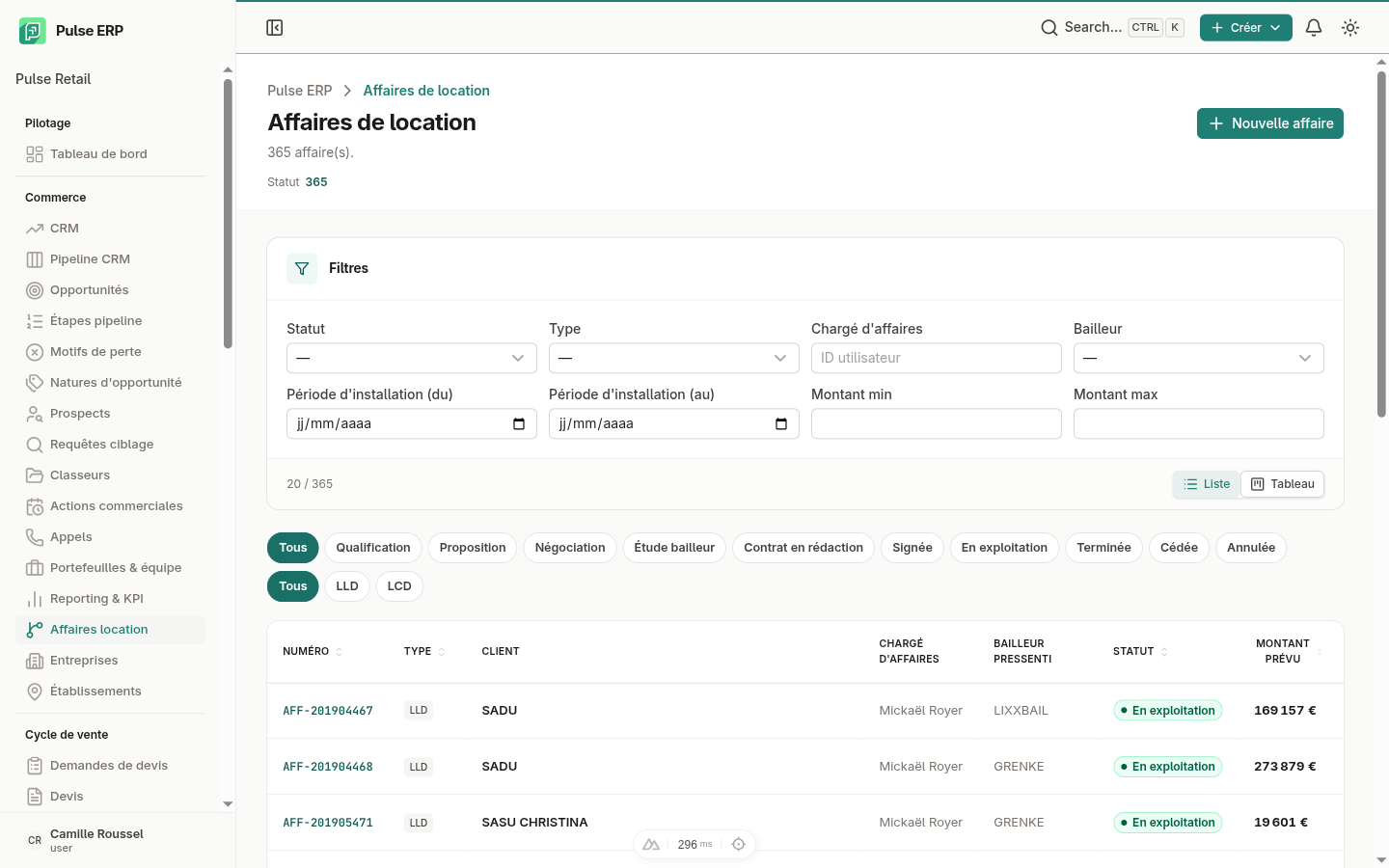Image resolution: width=1389 pixels, height=868 pixels.
Task: Filter by Terminée status
Action: (1103, 548)
